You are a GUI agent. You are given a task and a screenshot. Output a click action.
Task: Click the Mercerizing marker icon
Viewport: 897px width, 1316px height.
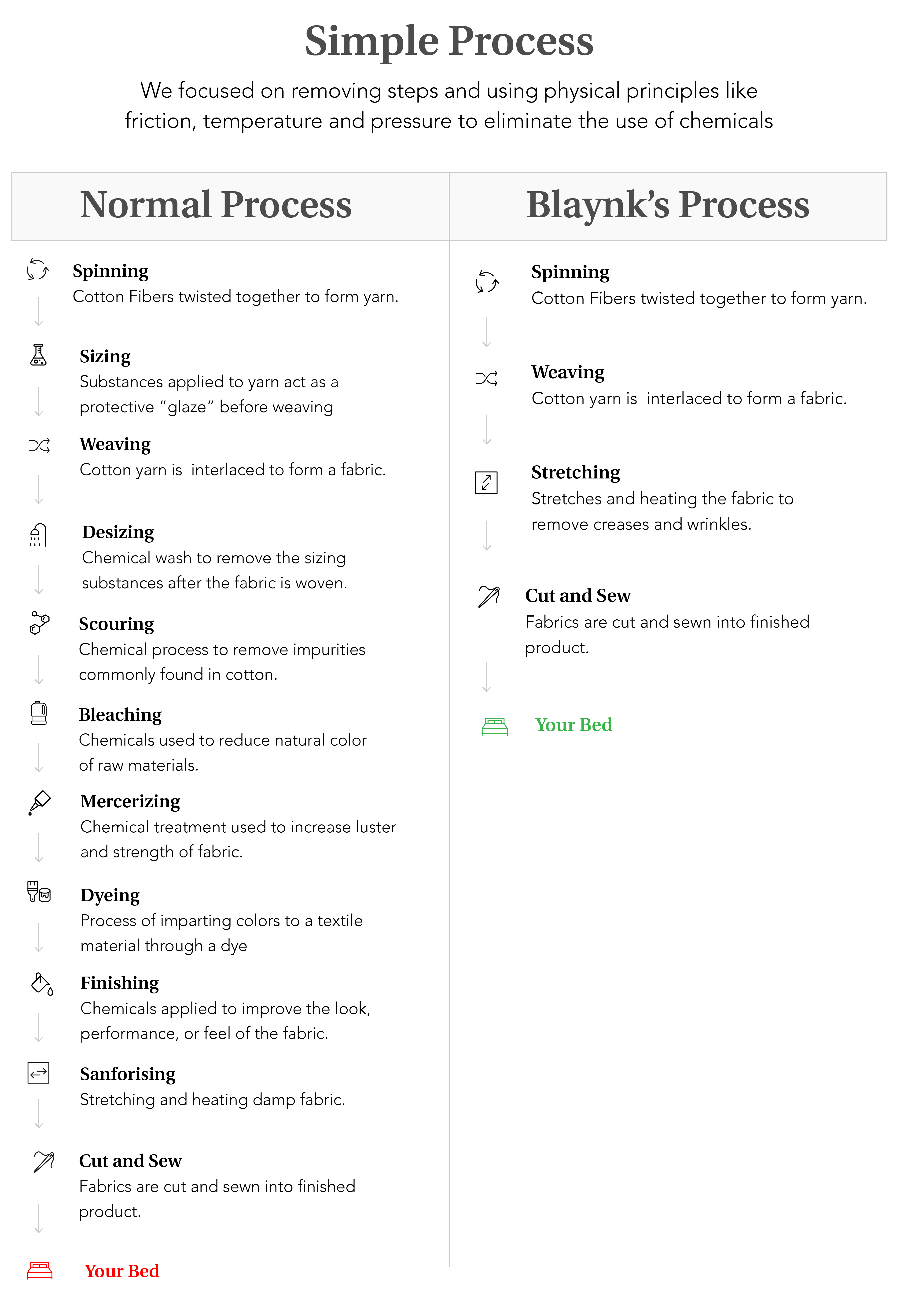39,803
